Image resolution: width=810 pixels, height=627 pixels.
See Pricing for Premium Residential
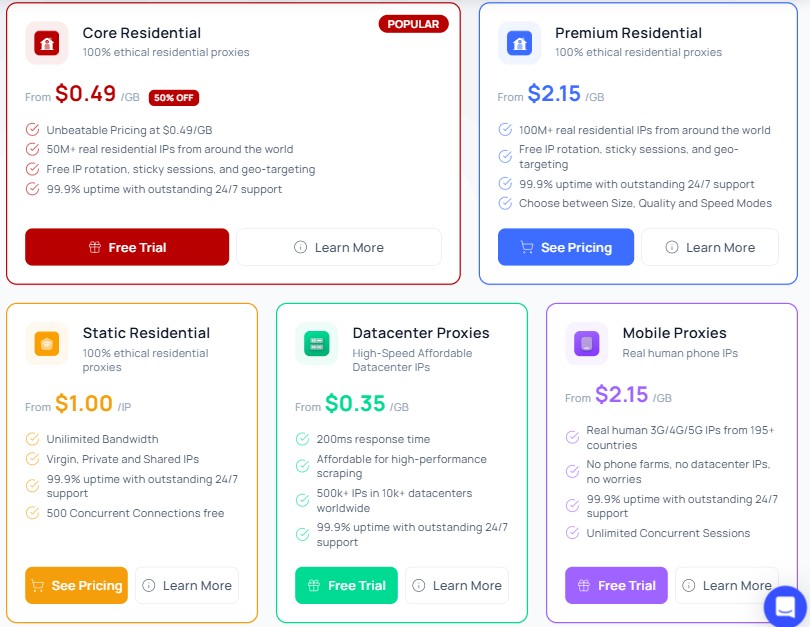(566, 247)
